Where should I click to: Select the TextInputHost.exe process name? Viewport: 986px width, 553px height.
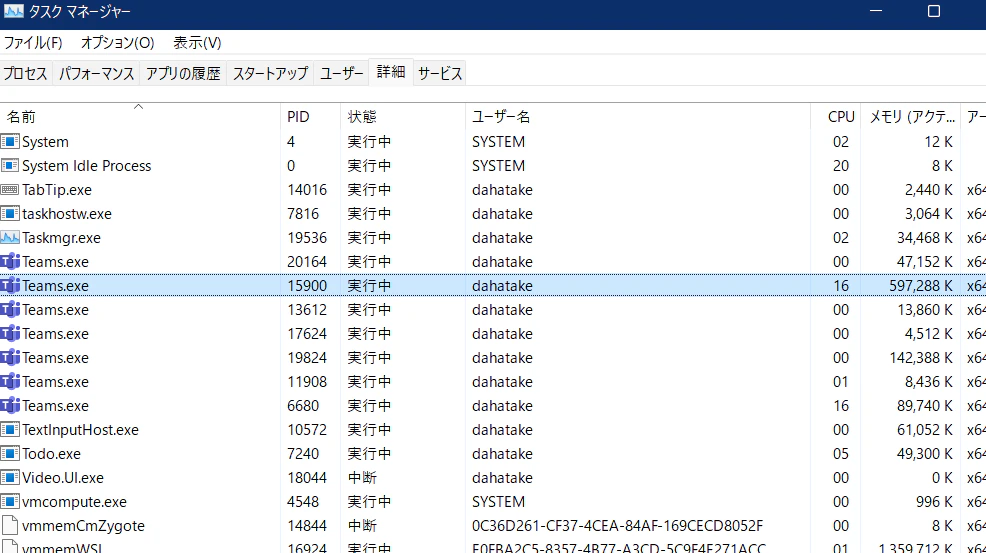pos(80,430)
